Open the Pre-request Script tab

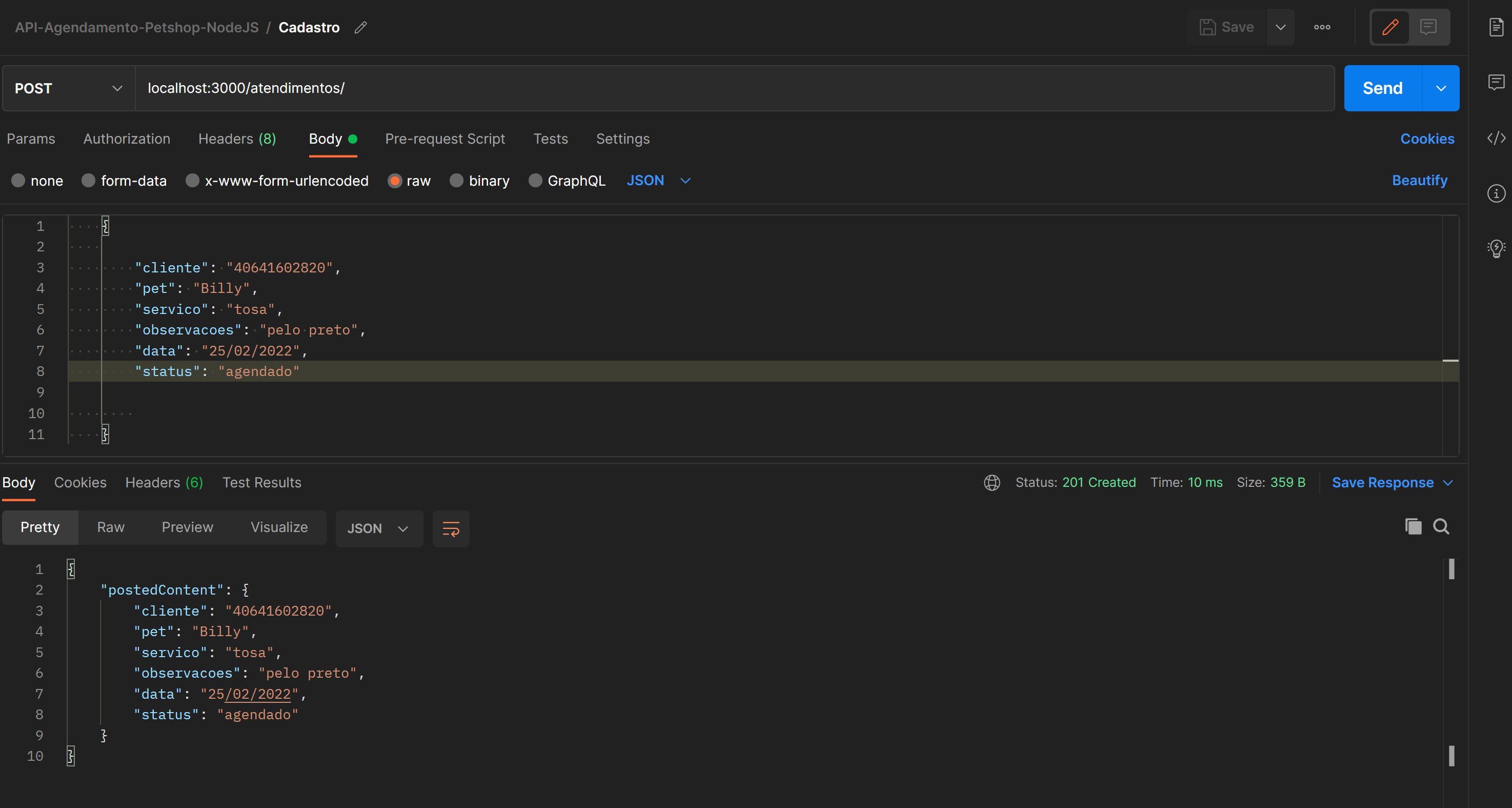point(445,139)
